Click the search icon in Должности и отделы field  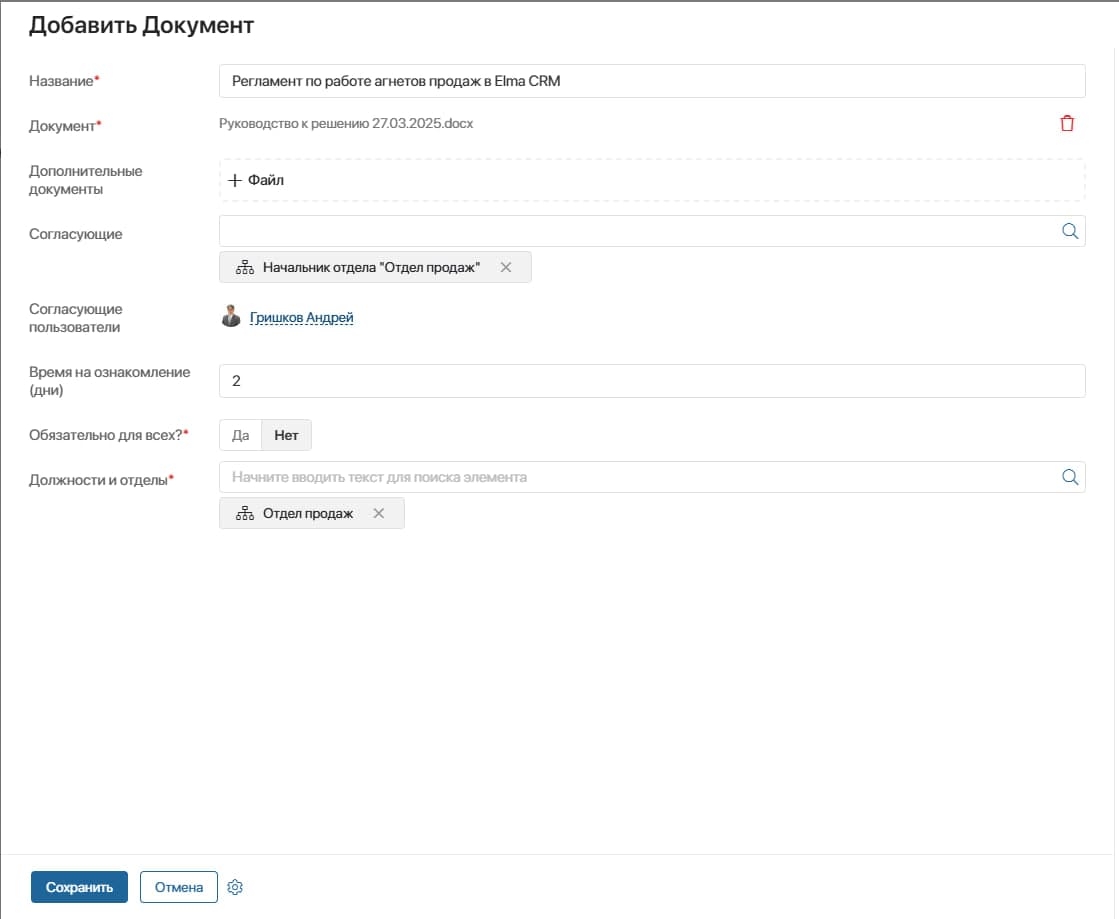pyautogui.click(x=1069, y=477)
